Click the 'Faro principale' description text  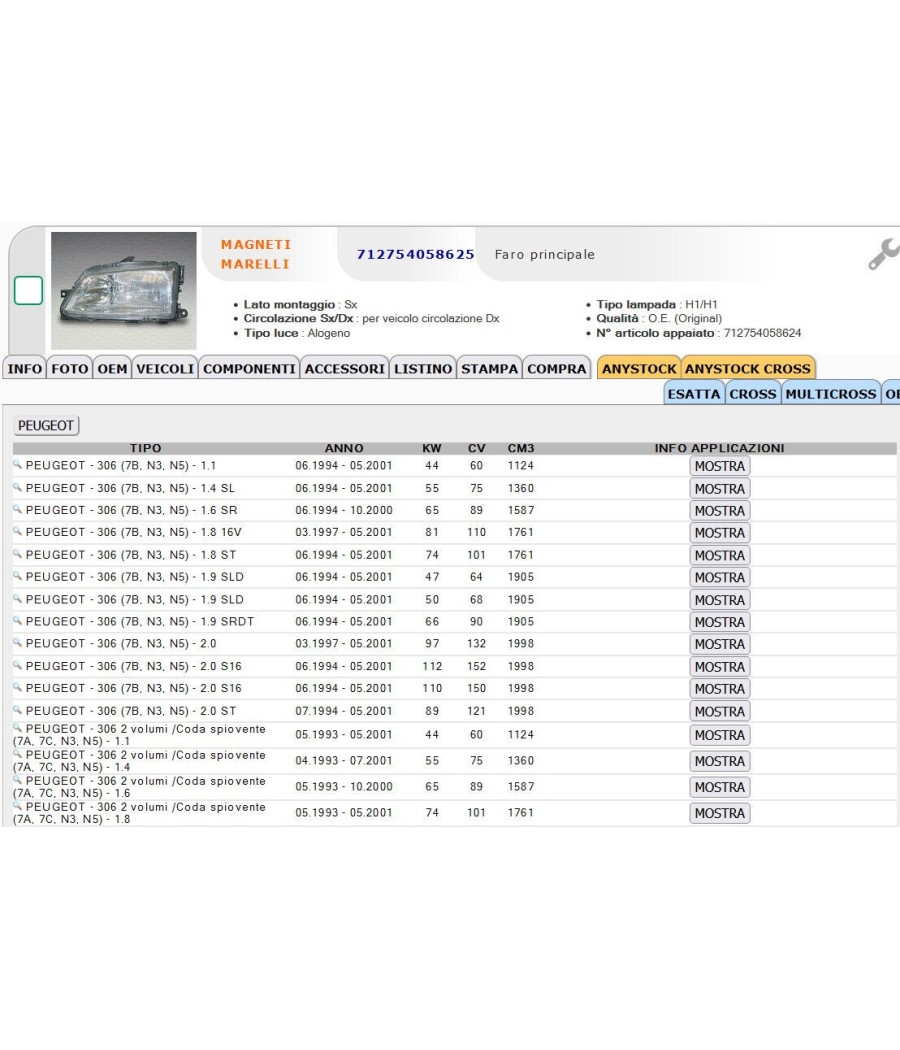point(544,254)
